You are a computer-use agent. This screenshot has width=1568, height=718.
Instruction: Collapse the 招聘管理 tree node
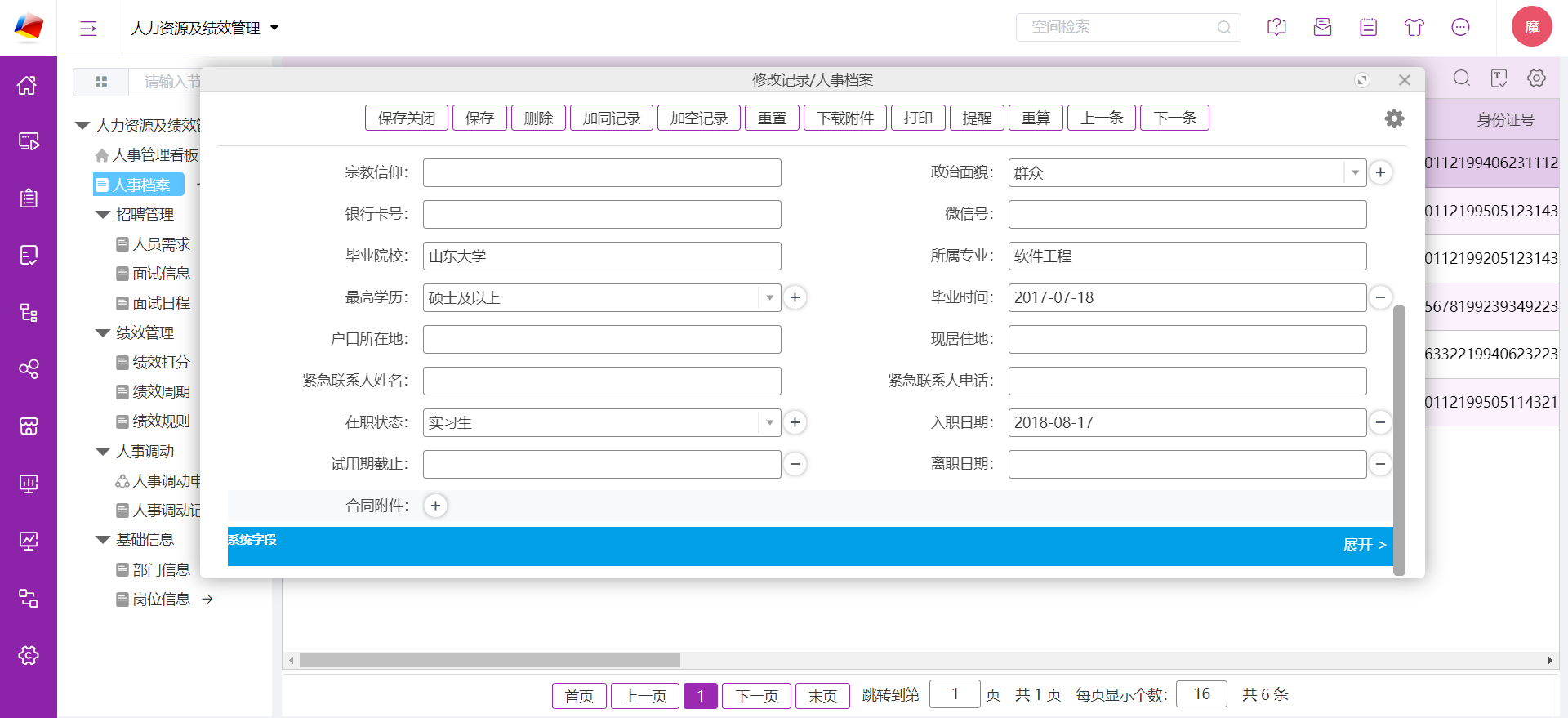pos(103,215)
